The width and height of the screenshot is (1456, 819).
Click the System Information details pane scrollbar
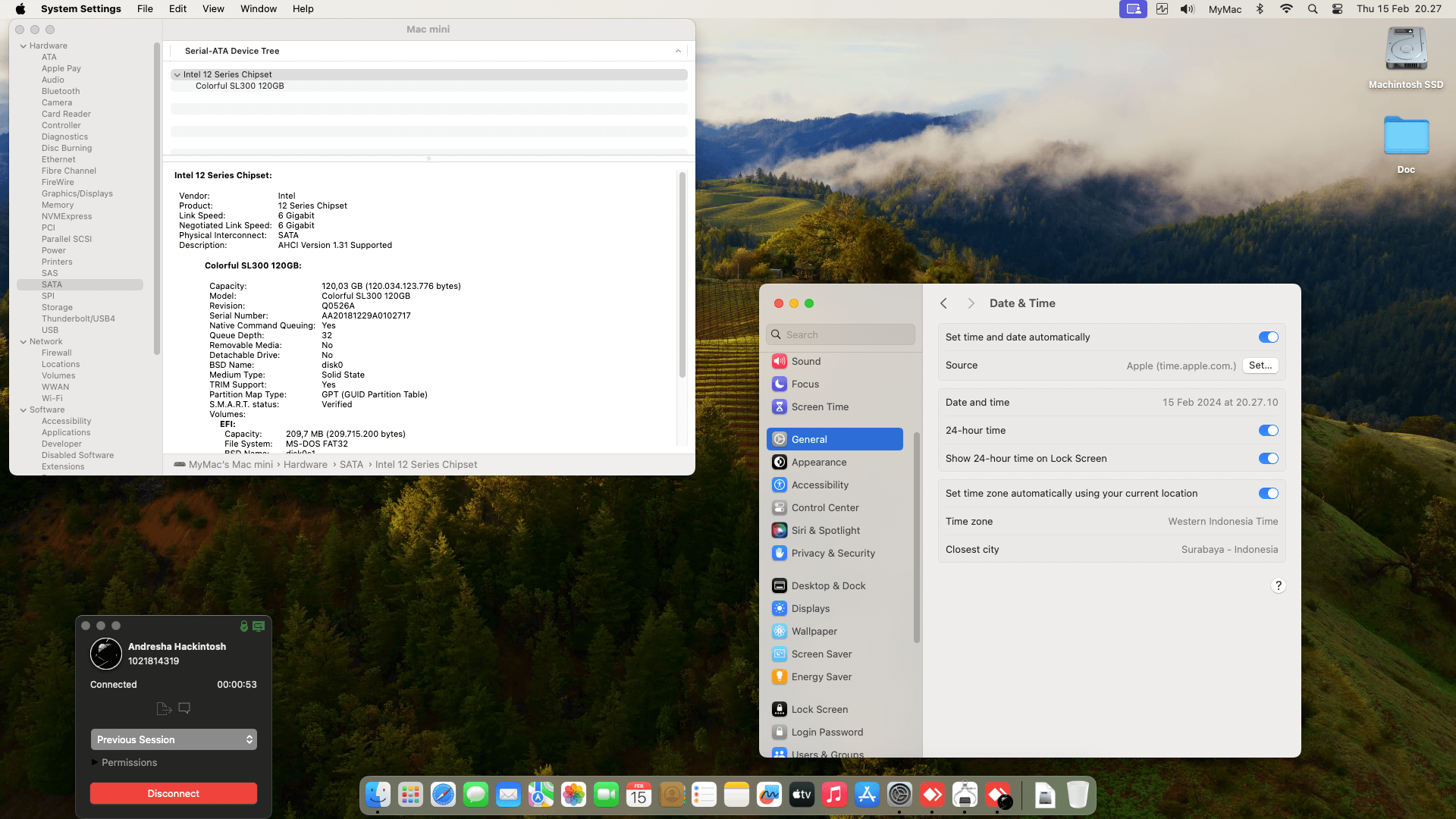682,275
